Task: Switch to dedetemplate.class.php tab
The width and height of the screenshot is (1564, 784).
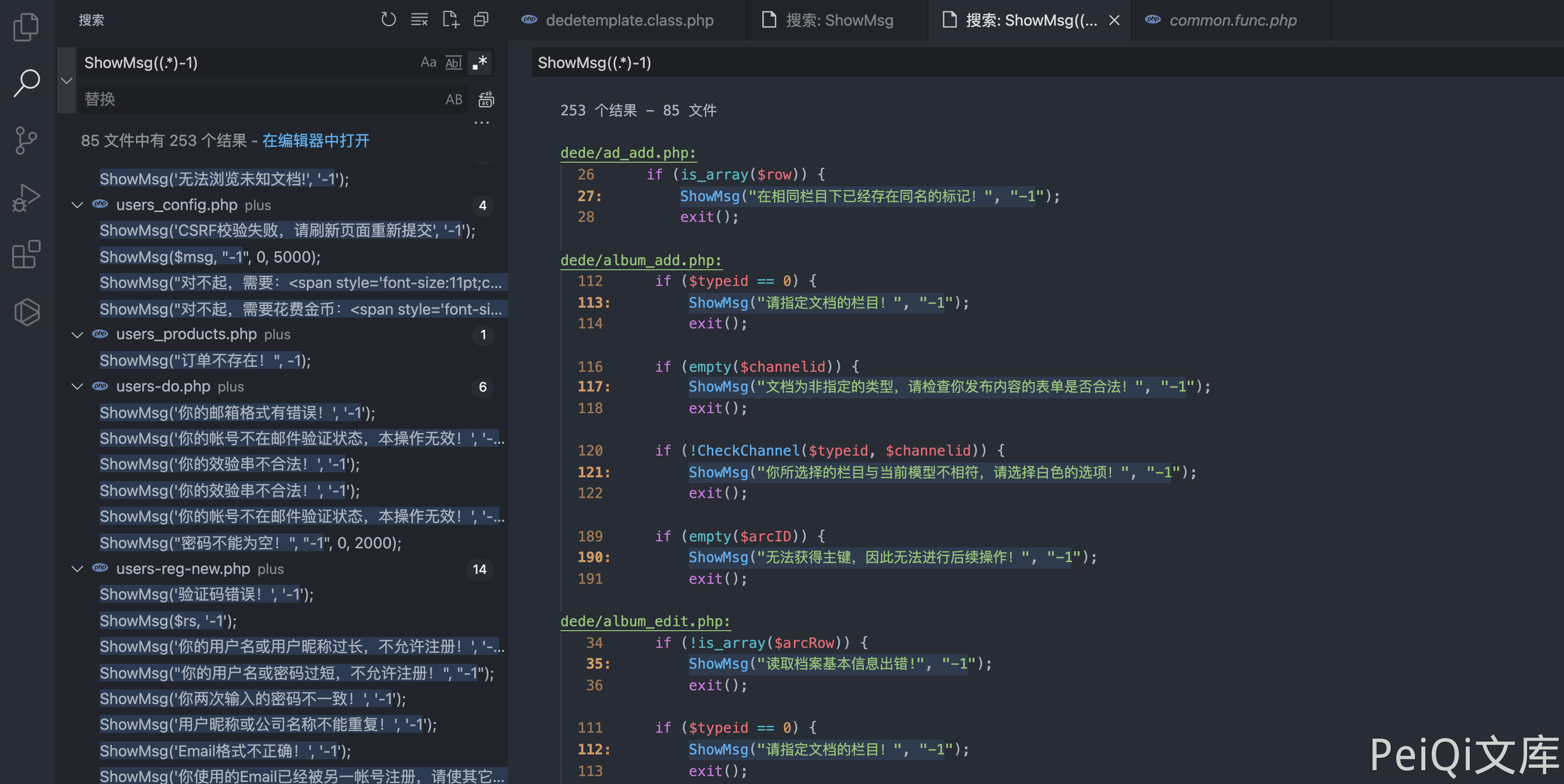Action: click(629, 20)
